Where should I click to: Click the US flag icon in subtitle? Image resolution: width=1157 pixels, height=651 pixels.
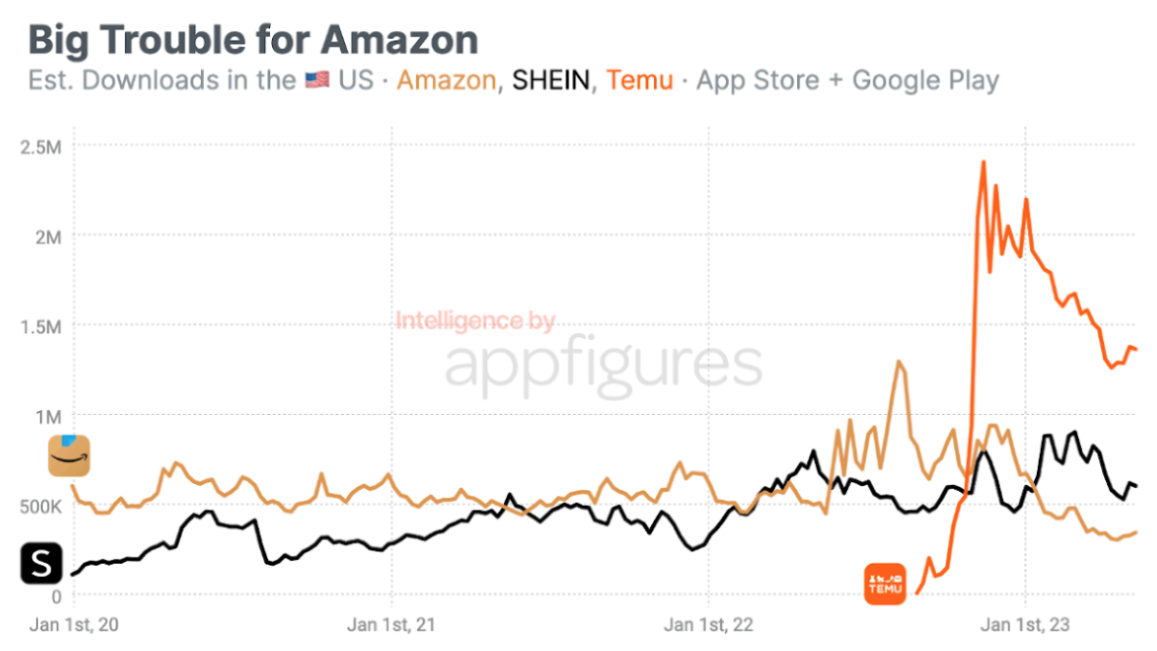(x=317, y=80)
